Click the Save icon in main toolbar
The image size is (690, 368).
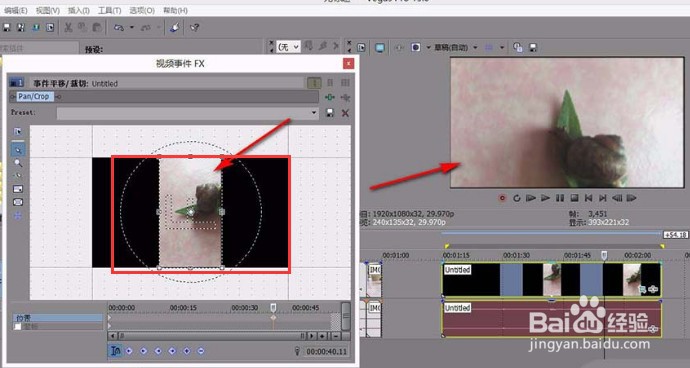pyautogui.click(x=7, y=27)
